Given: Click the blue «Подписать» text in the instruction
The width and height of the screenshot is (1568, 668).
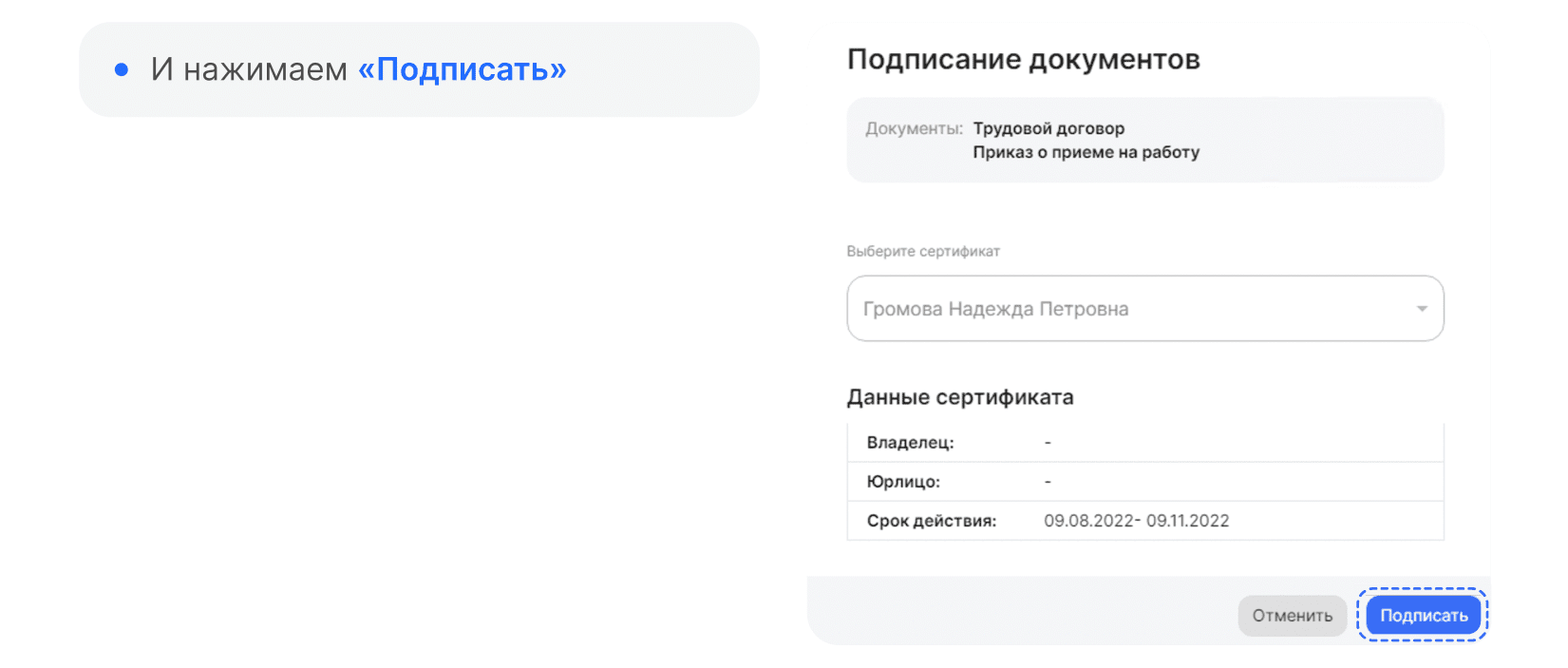Looking at the screenshot, I should tap(462, 69).
